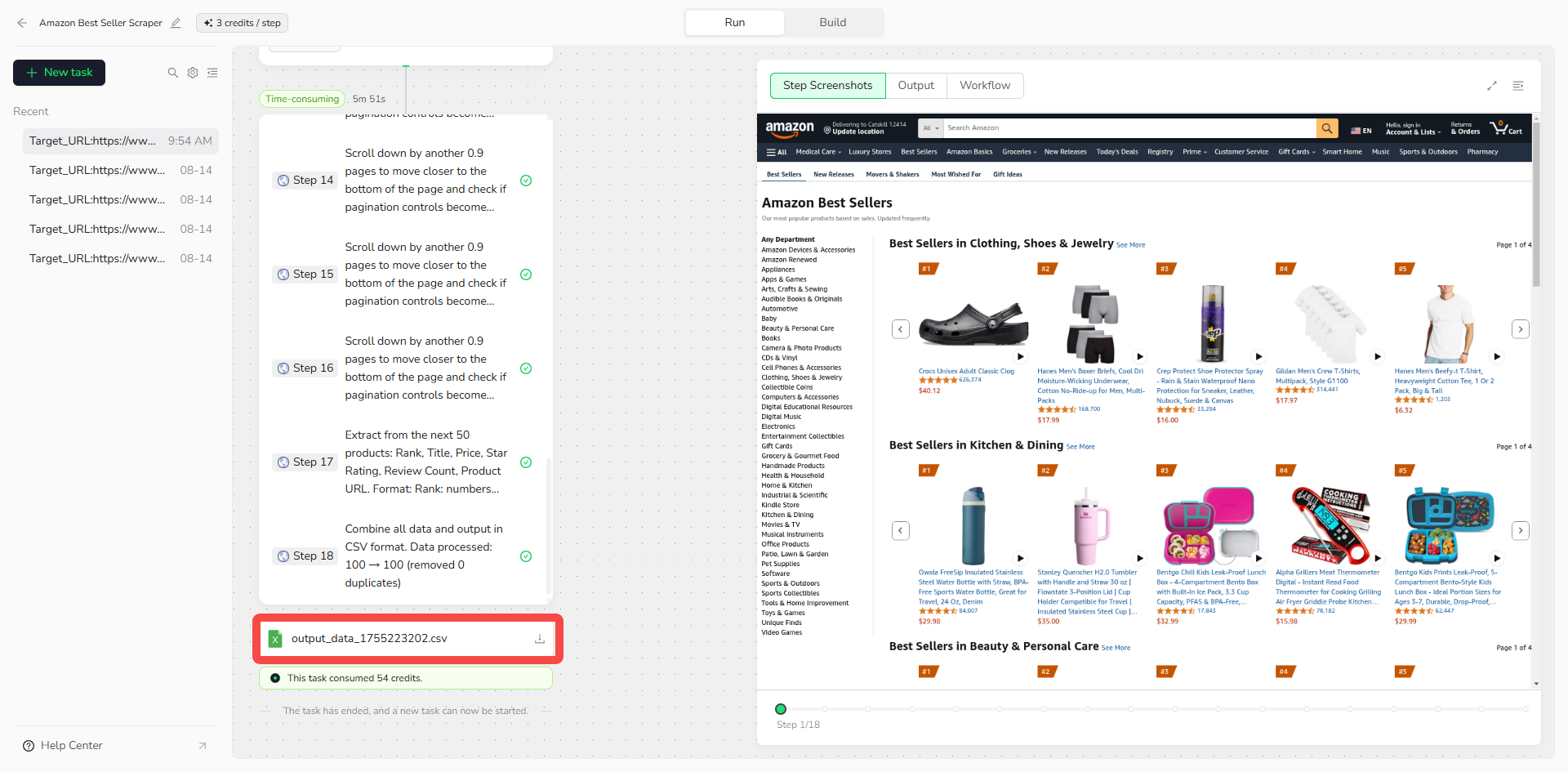Click Step 16 success check icon
The image size is (1568, 772).
(526, 368)
